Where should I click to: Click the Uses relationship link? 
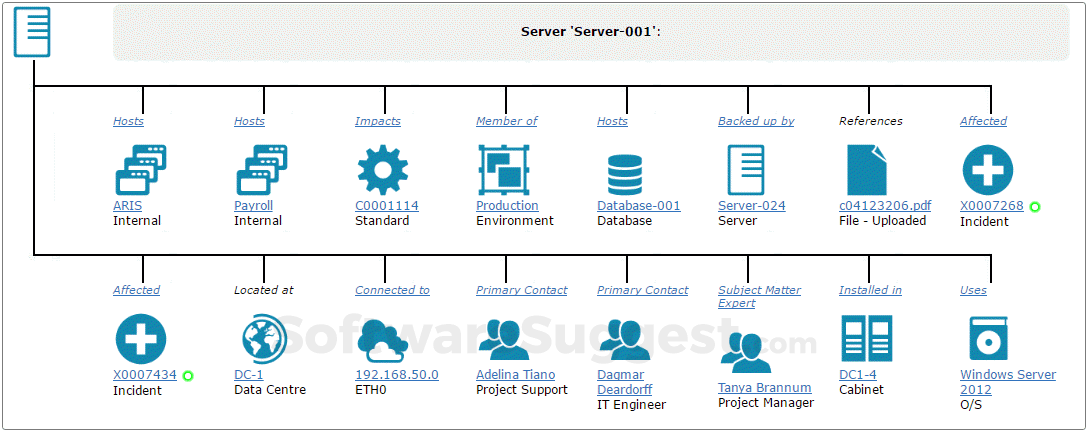(973, 290)
